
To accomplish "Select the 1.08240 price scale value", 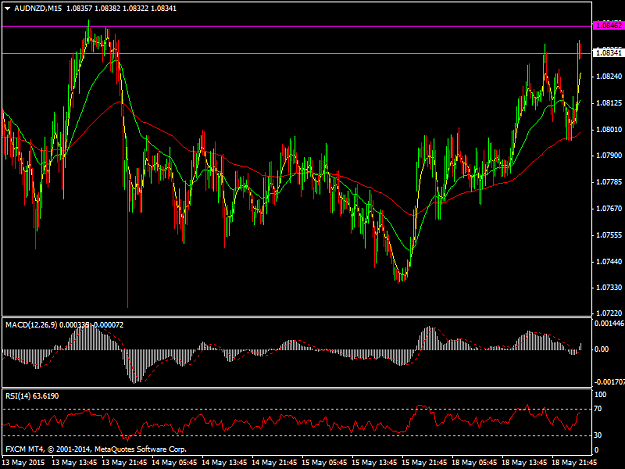I will [609, 77].
